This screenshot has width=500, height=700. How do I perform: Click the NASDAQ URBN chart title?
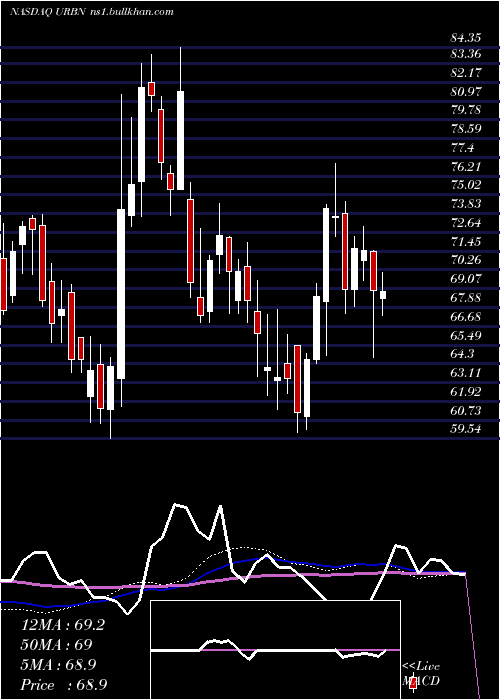pyautogui.click(x=46, y=12)
